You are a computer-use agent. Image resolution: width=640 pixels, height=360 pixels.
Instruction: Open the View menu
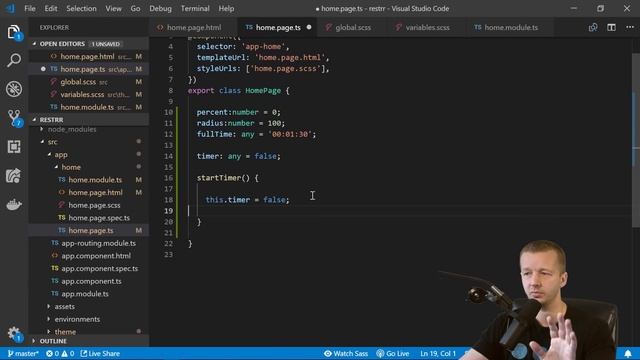pos(113,9)
